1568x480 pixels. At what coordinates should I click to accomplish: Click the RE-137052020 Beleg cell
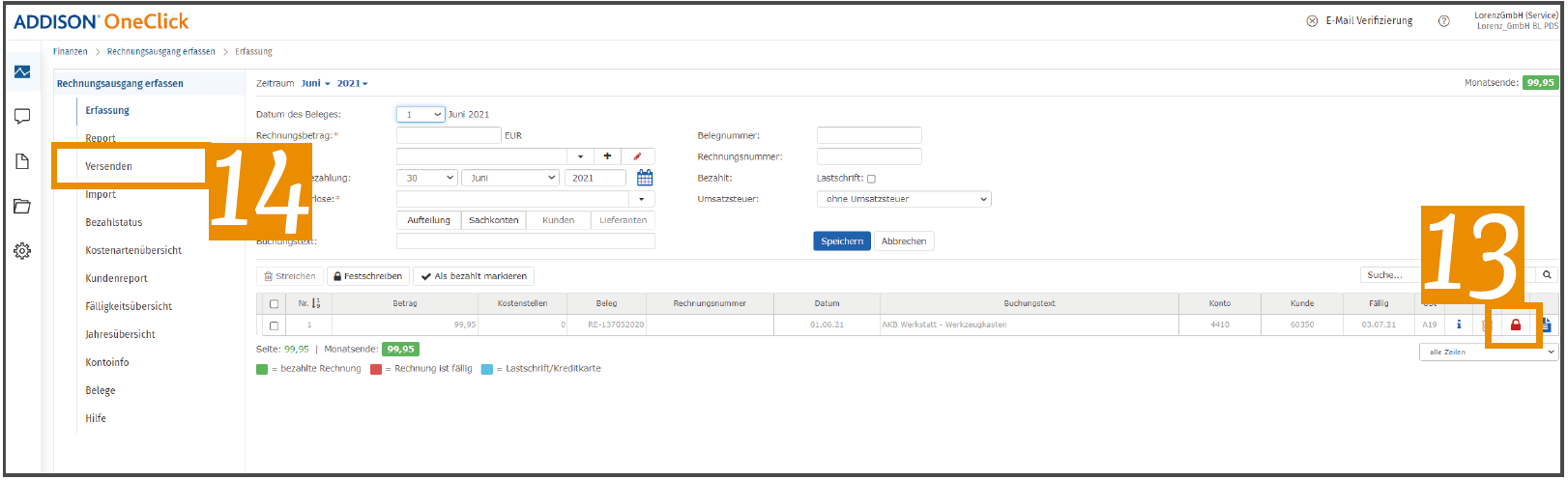606,325
